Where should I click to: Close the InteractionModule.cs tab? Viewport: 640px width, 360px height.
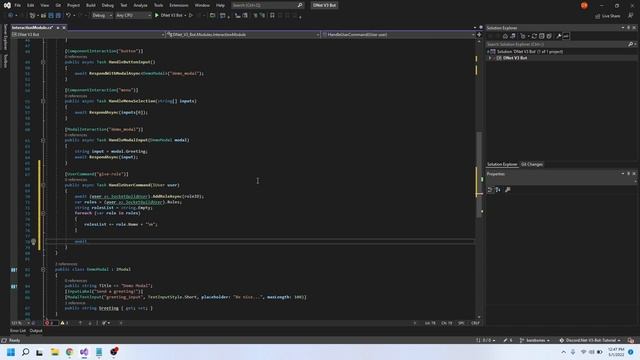coord(64,27)
